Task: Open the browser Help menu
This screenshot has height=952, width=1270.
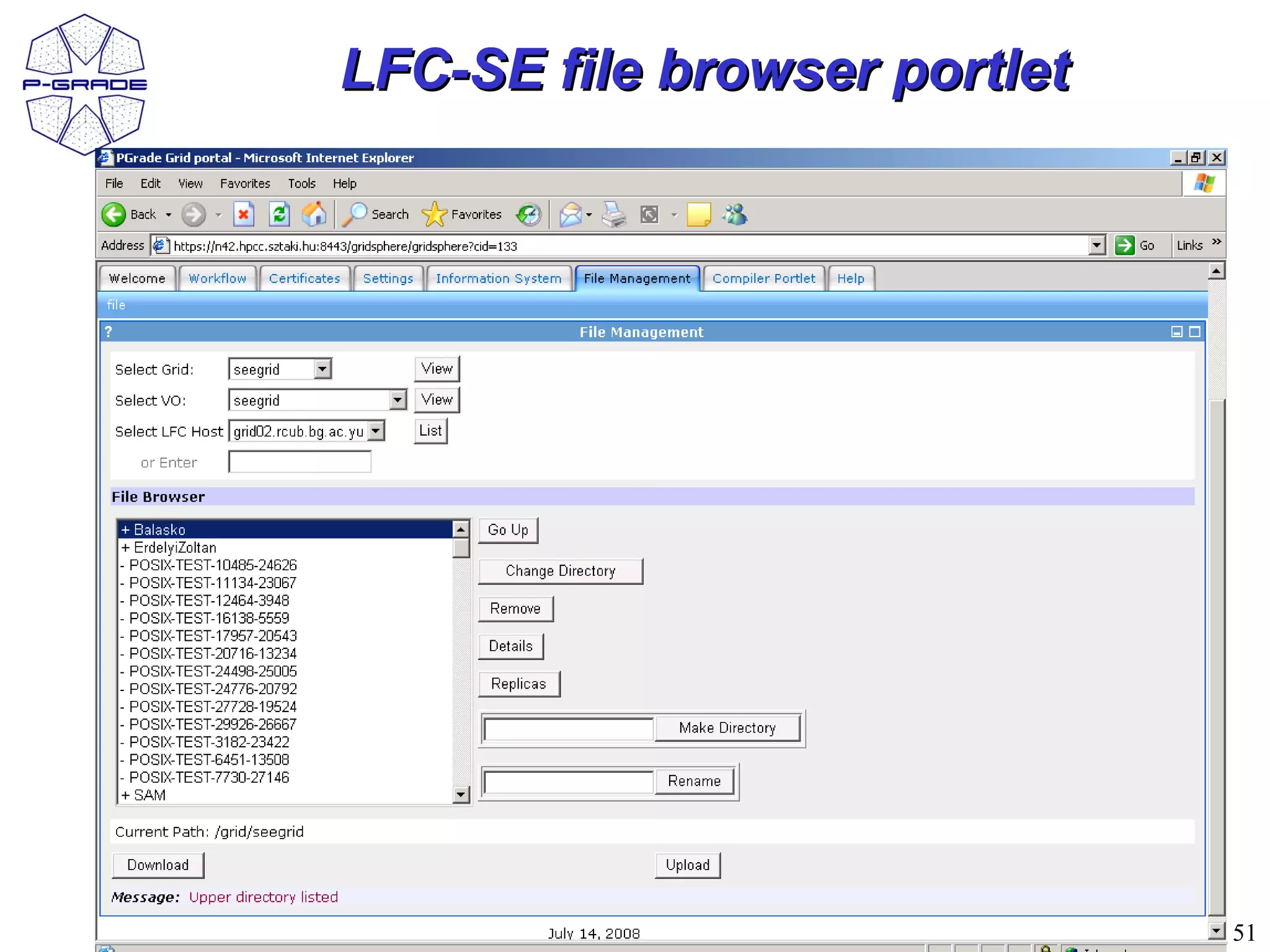Action: (345, 183)
